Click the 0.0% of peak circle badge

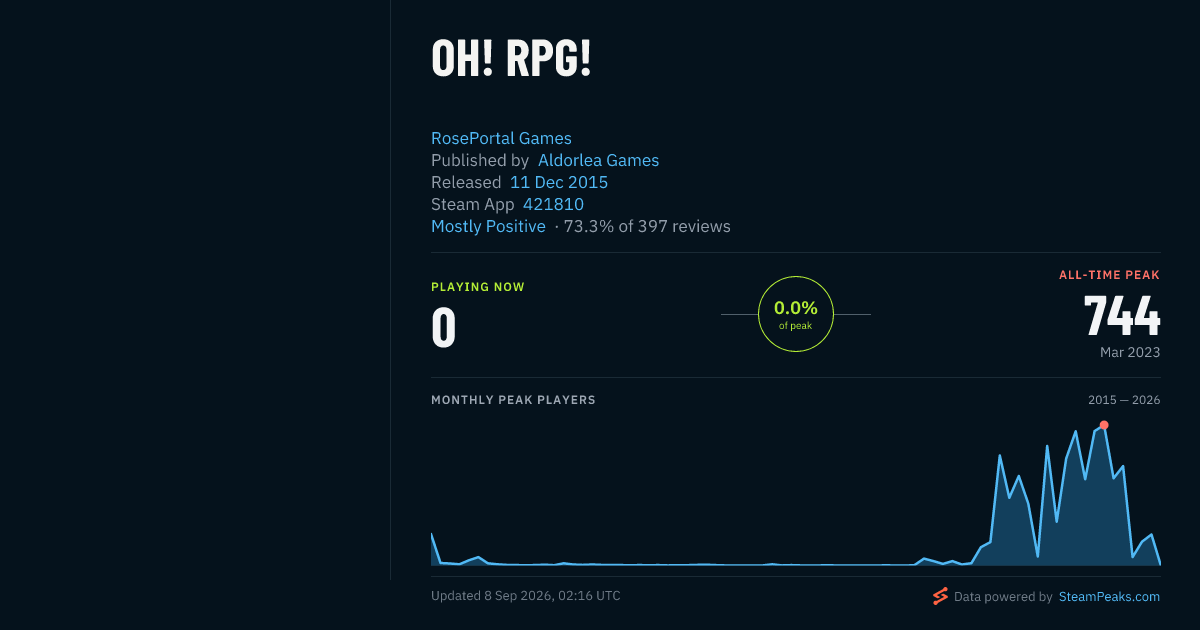[x=796, y=314]
